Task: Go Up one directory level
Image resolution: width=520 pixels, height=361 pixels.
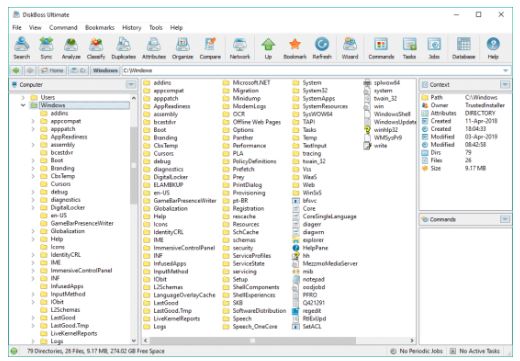Action: 268,48
